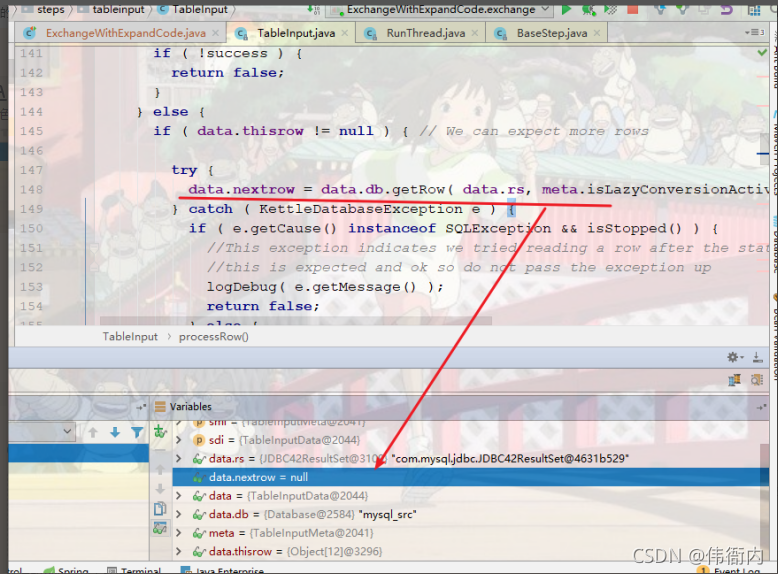The image size is (778, 574).
Task: Run with coverage icon in toolbar
Action: tap(611, 9)
